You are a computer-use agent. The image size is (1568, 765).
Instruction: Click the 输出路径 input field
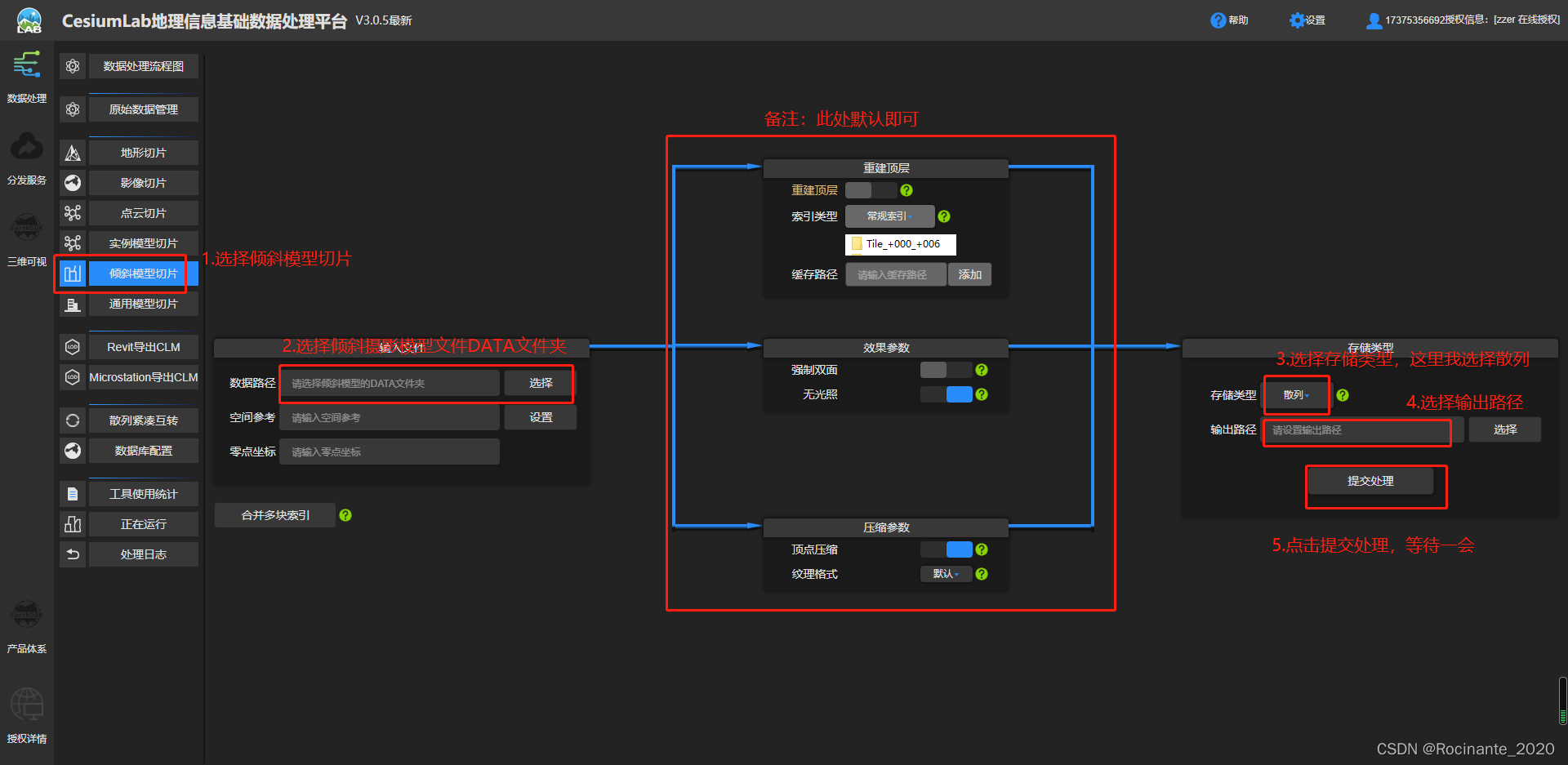1361,429
